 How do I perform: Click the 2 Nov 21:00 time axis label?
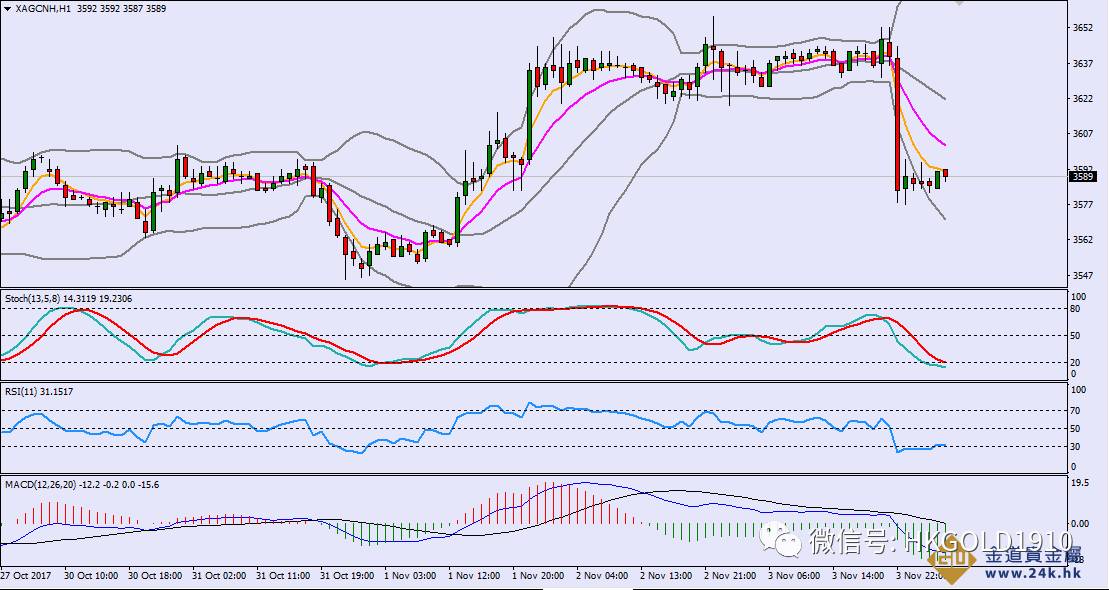(x=729, y=577)
